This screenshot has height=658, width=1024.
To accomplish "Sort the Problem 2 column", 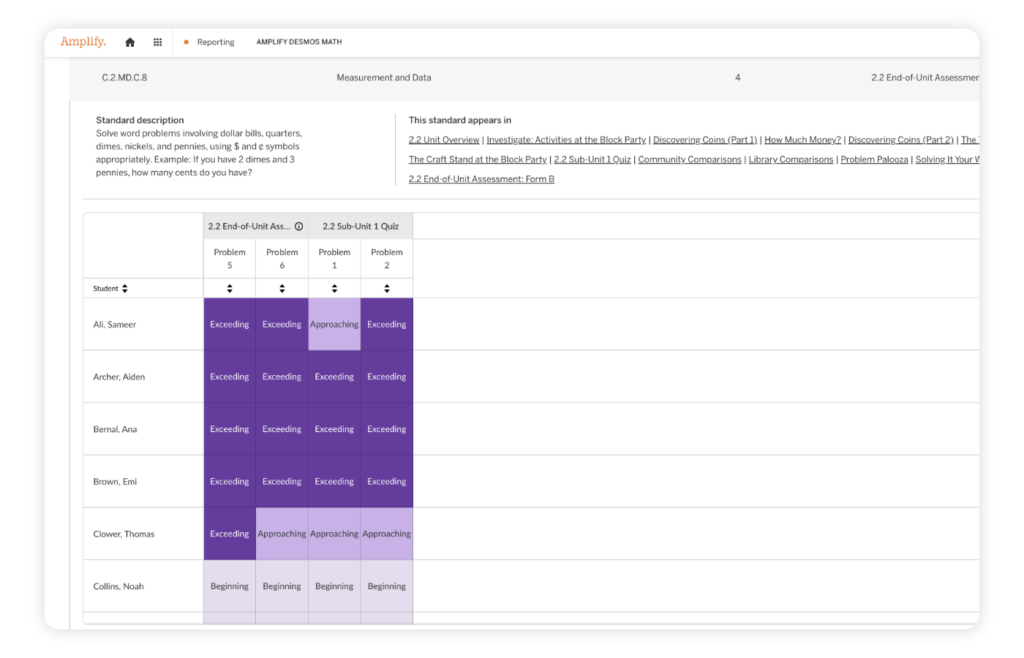I will click(387, 288).
